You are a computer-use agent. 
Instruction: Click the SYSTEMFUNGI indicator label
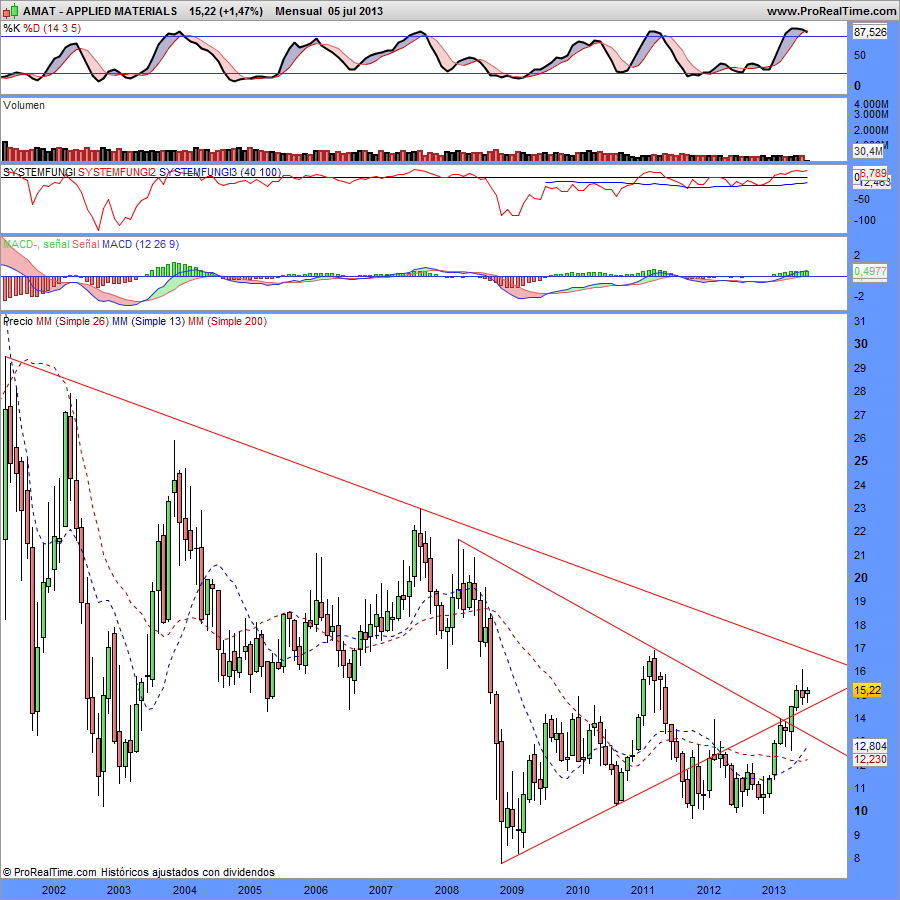(39, 172)
